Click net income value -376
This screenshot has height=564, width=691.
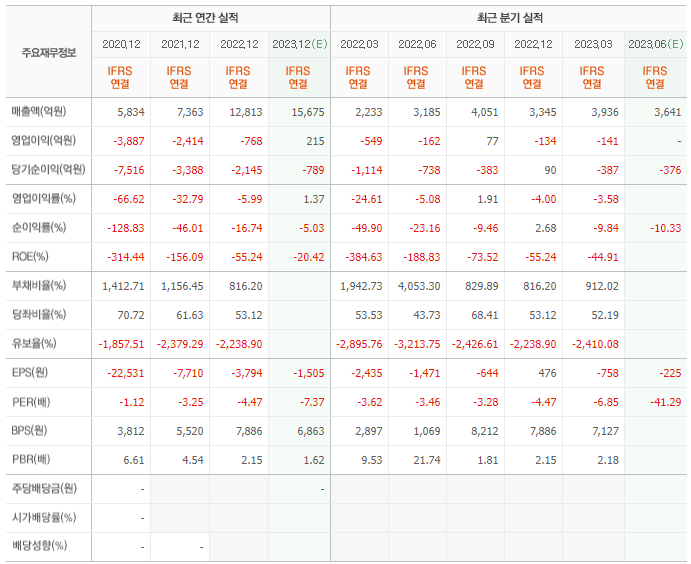(670, 170)
